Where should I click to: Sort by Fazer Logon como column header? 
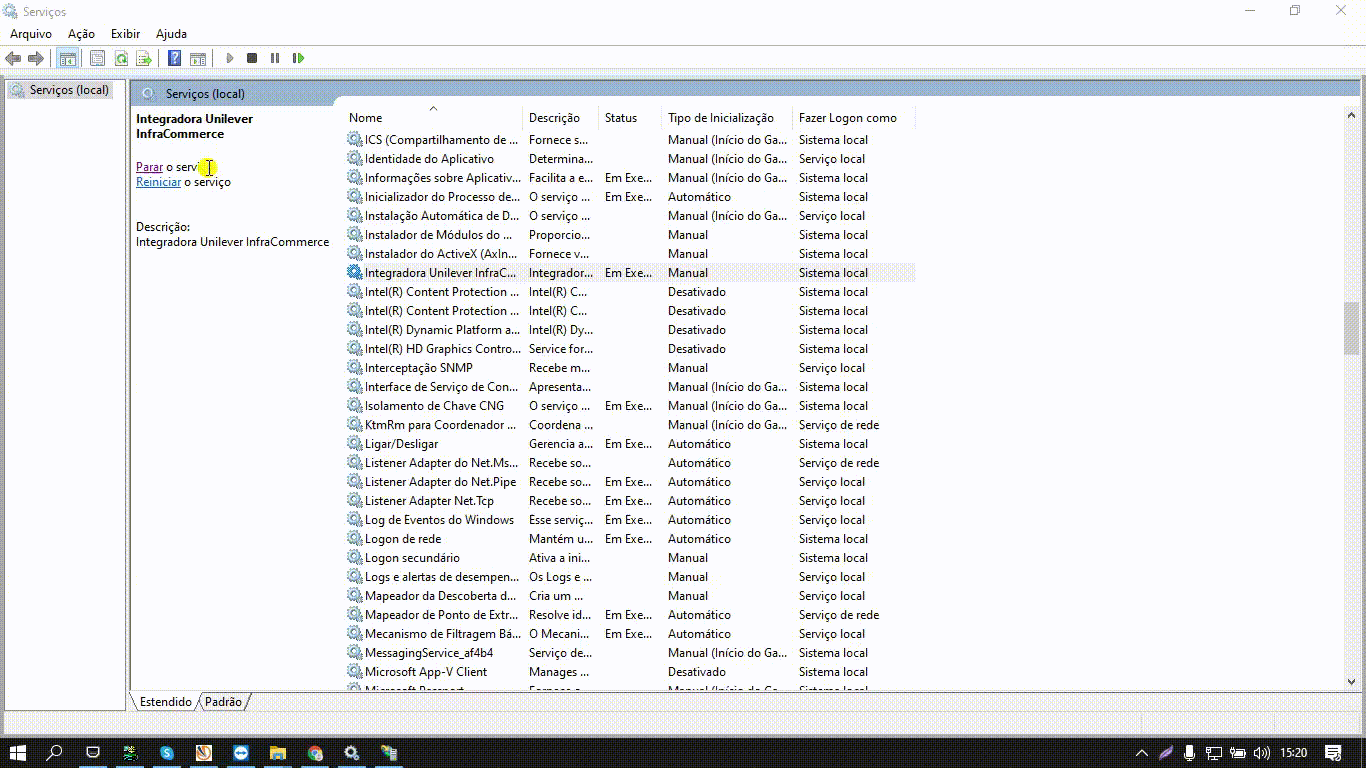click(853, 118)
